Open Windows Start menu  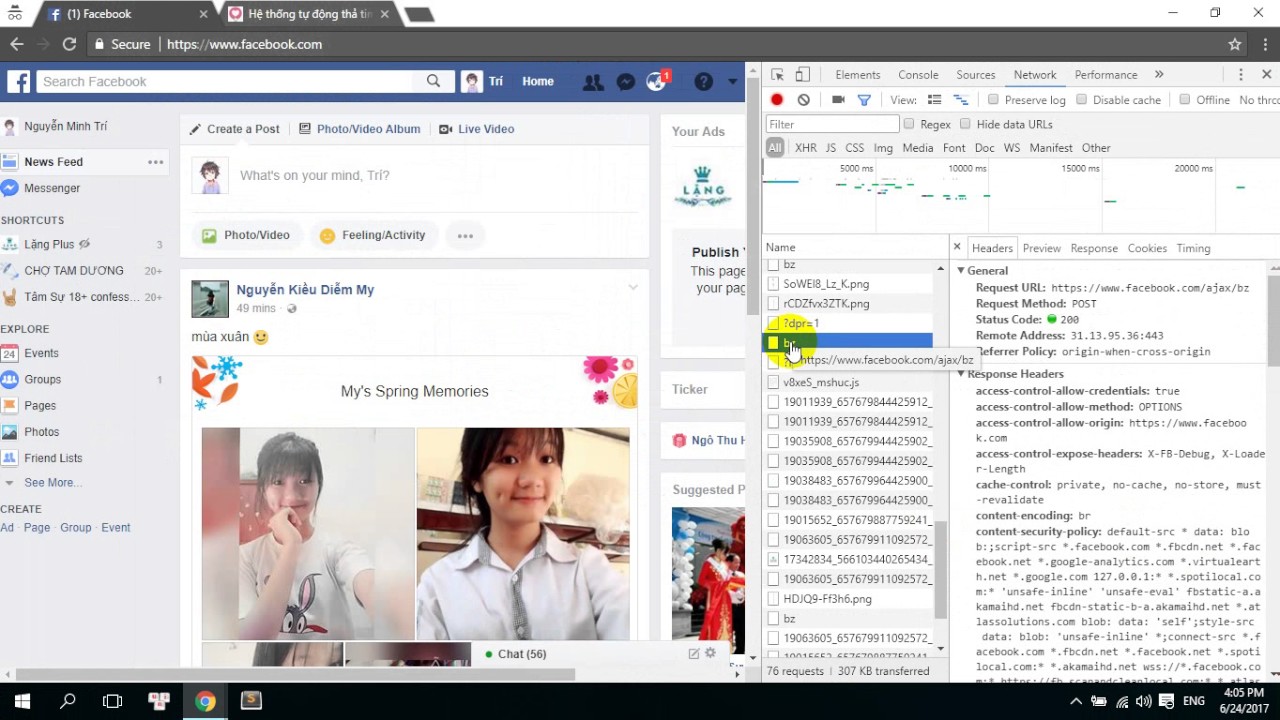click(x=22, y=701)
